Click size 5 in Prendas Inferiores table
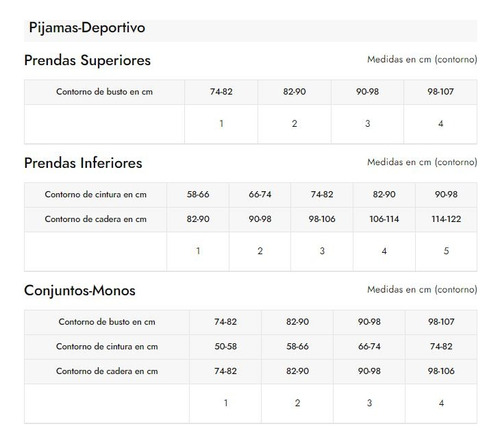This screenshot has height=444, width=500. [x=446, y=251]
